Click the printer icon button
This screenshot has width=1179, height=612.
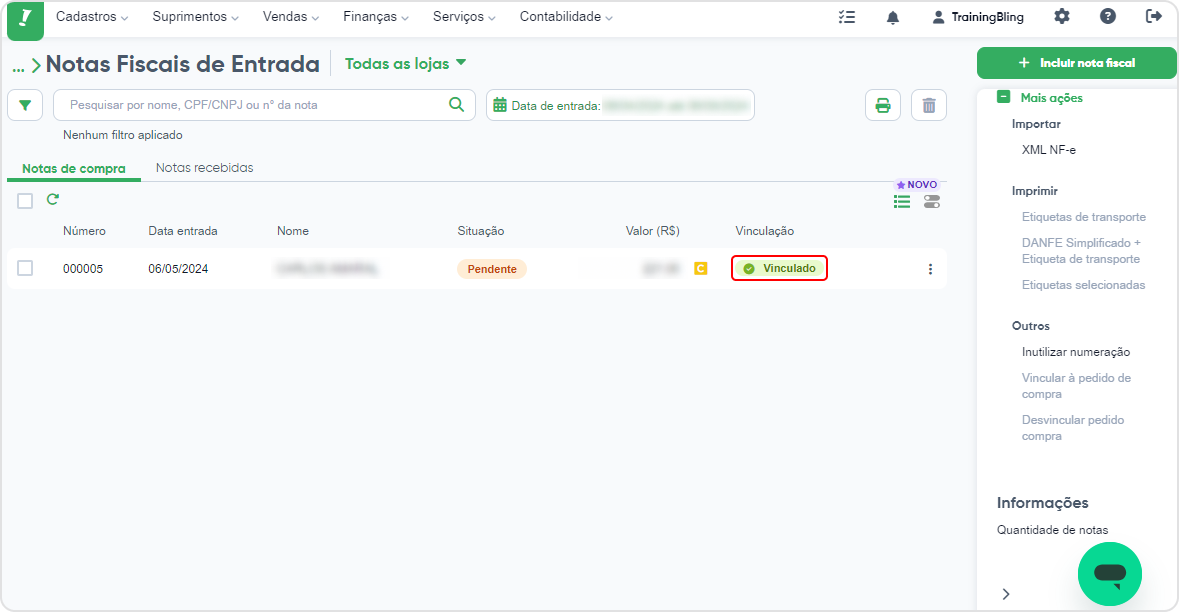pyautogui.click(x=883, y=105)
